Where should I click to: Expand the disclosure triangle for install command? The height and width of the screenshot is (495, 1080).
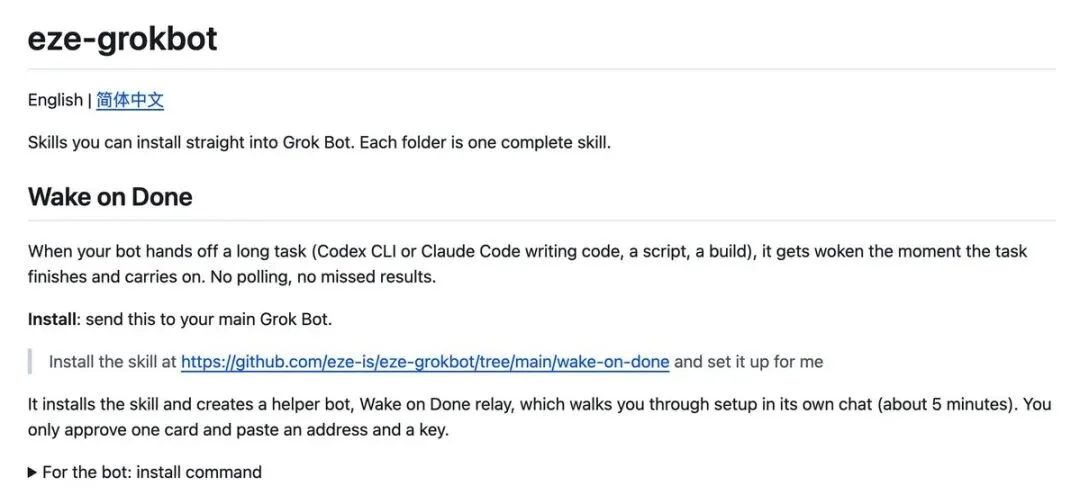point(32,472)
